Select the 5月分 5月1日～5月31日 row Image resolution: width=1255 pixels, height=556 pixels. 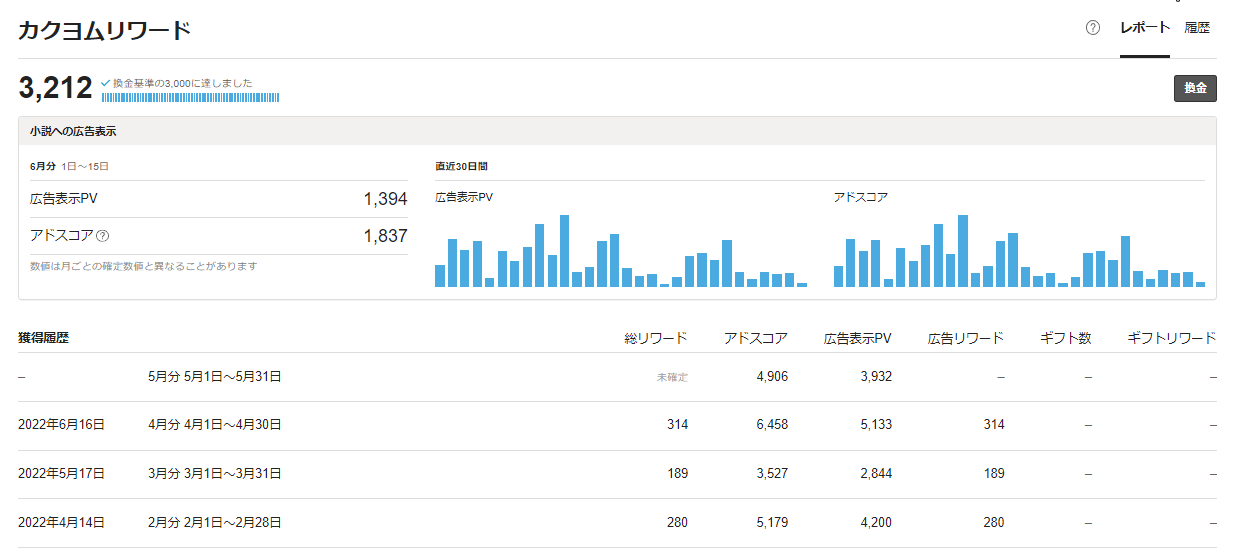(x=214, y=377)
